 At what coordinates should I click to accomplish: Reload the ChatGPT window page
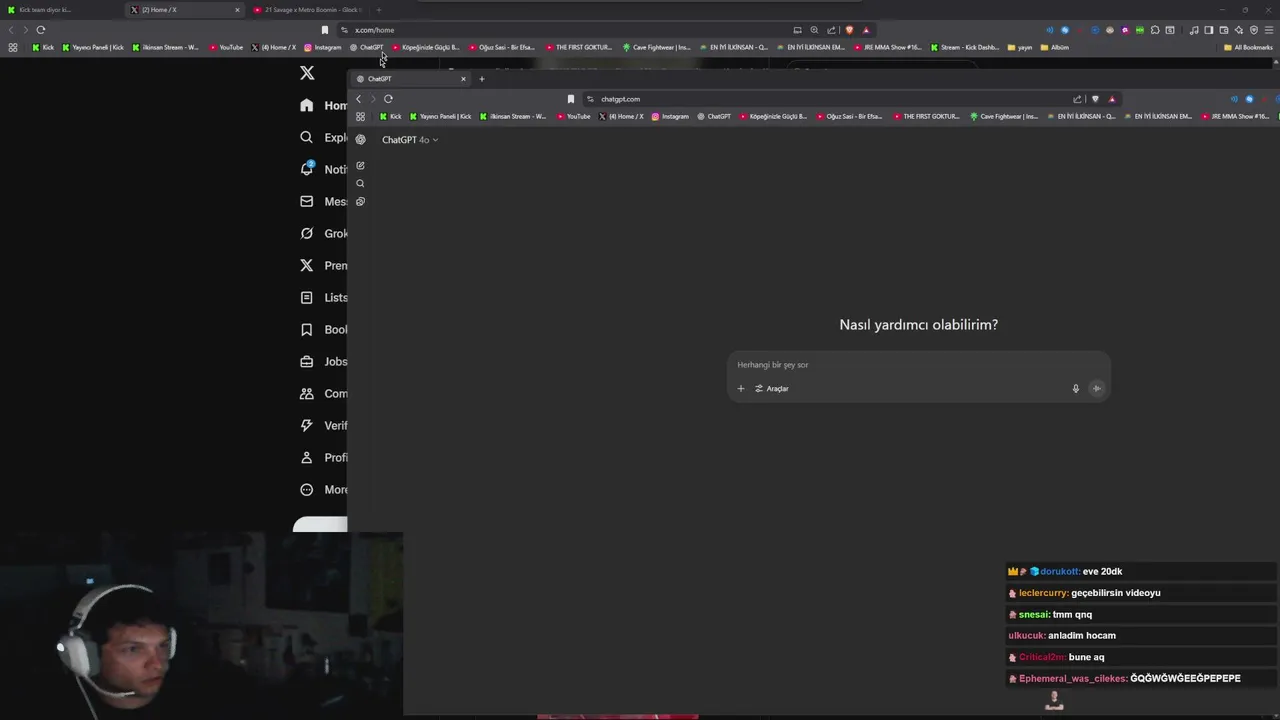(x=388, y=98)
